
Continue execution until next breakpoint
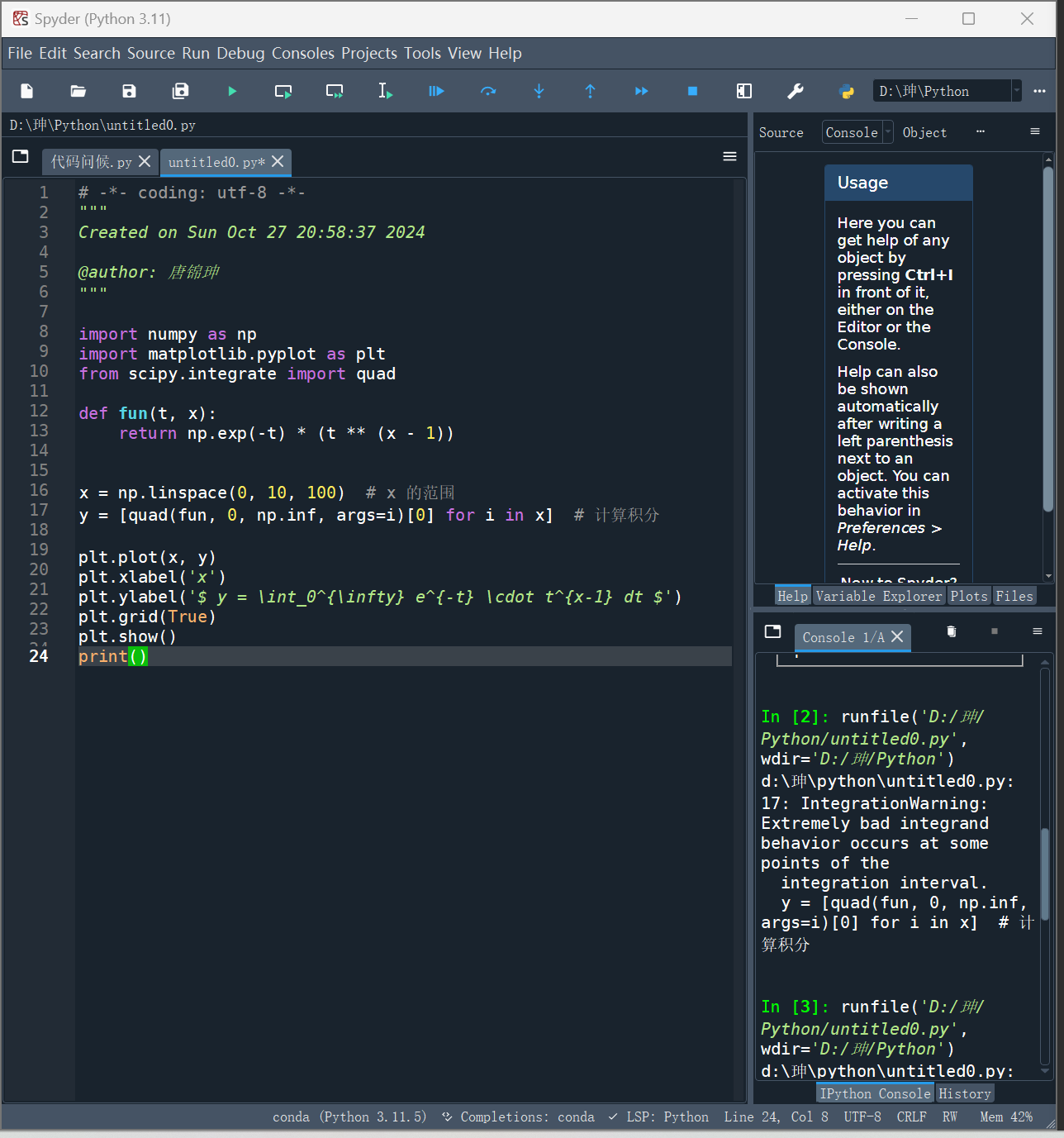641,91
